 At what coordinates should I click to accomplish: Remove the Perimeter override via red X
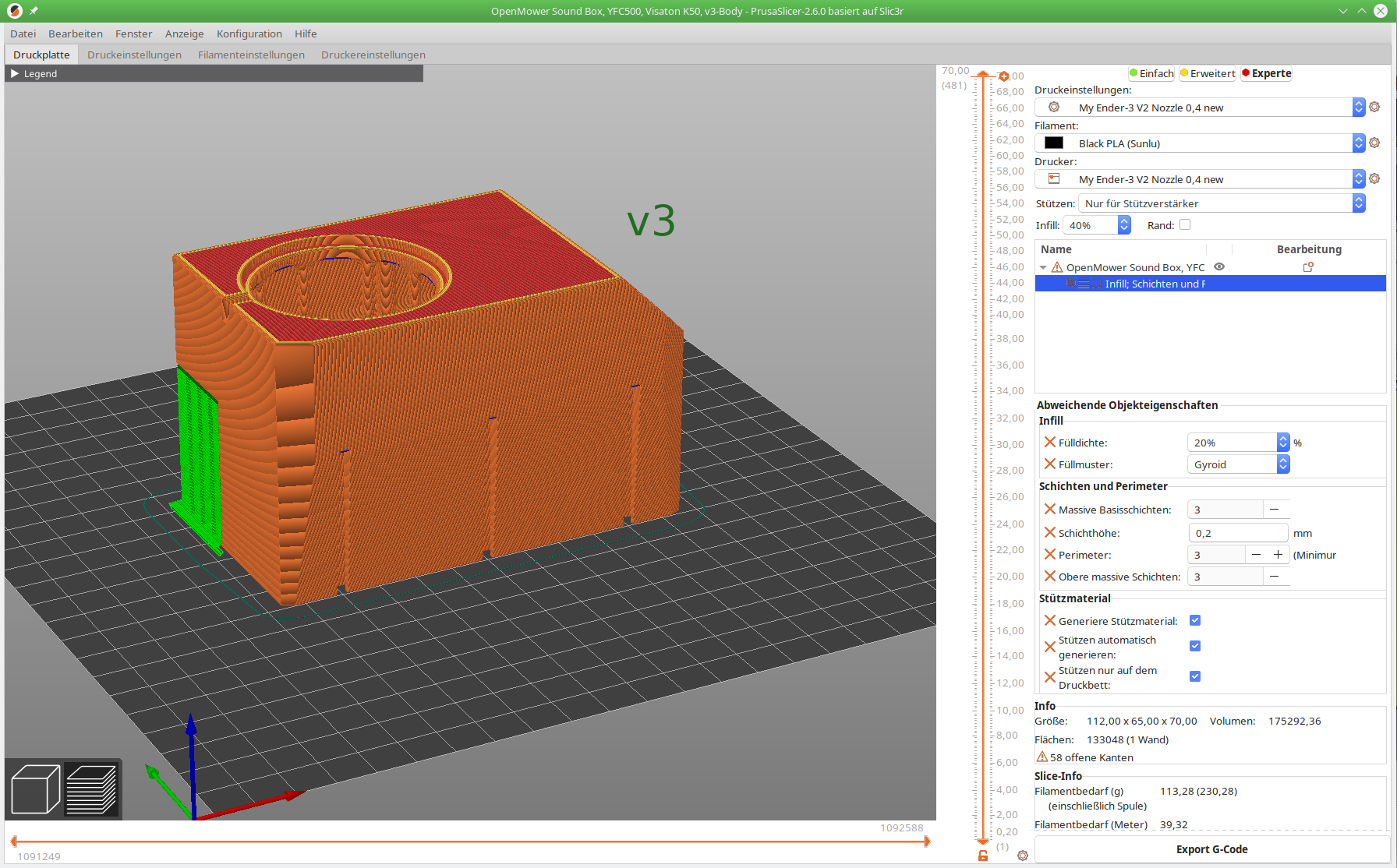1050,554
